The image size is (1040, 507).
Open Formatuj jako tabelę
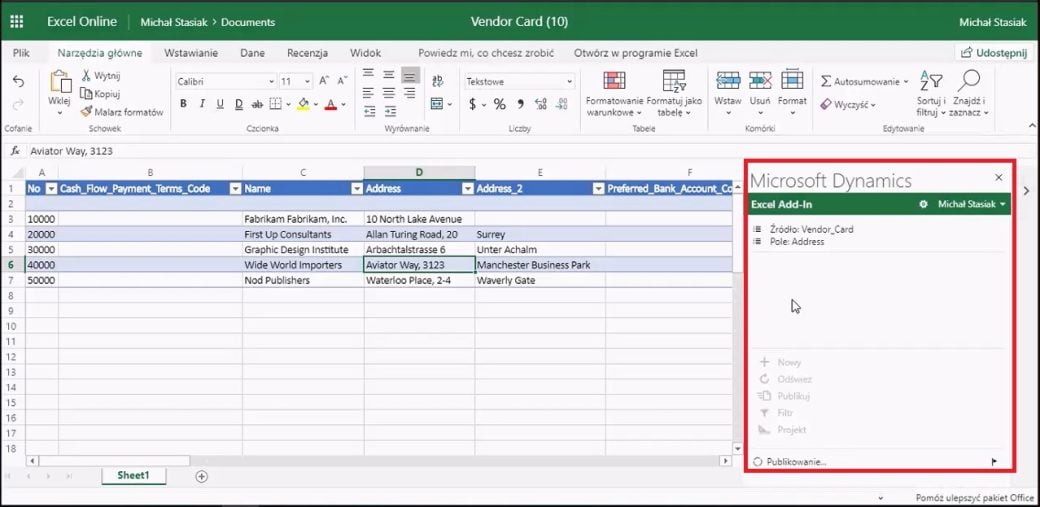click(x=674, y=93)
